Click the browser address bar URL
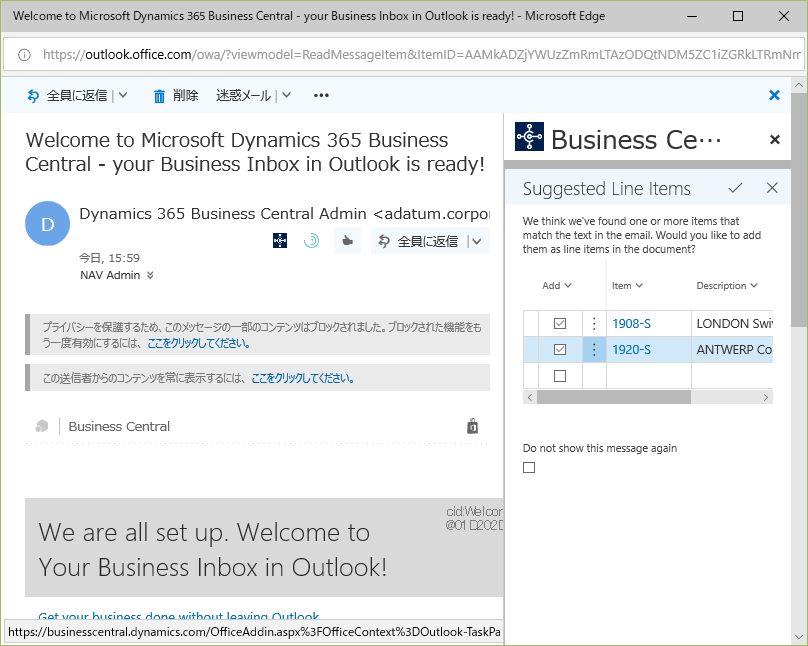808x646 pixels. click(x=422, y=55)
